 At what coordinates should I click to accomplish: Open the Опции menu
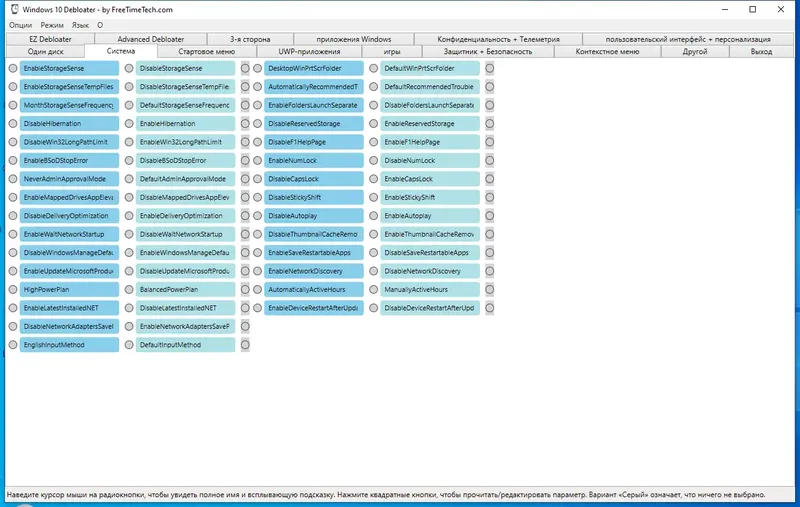point(20,25)
